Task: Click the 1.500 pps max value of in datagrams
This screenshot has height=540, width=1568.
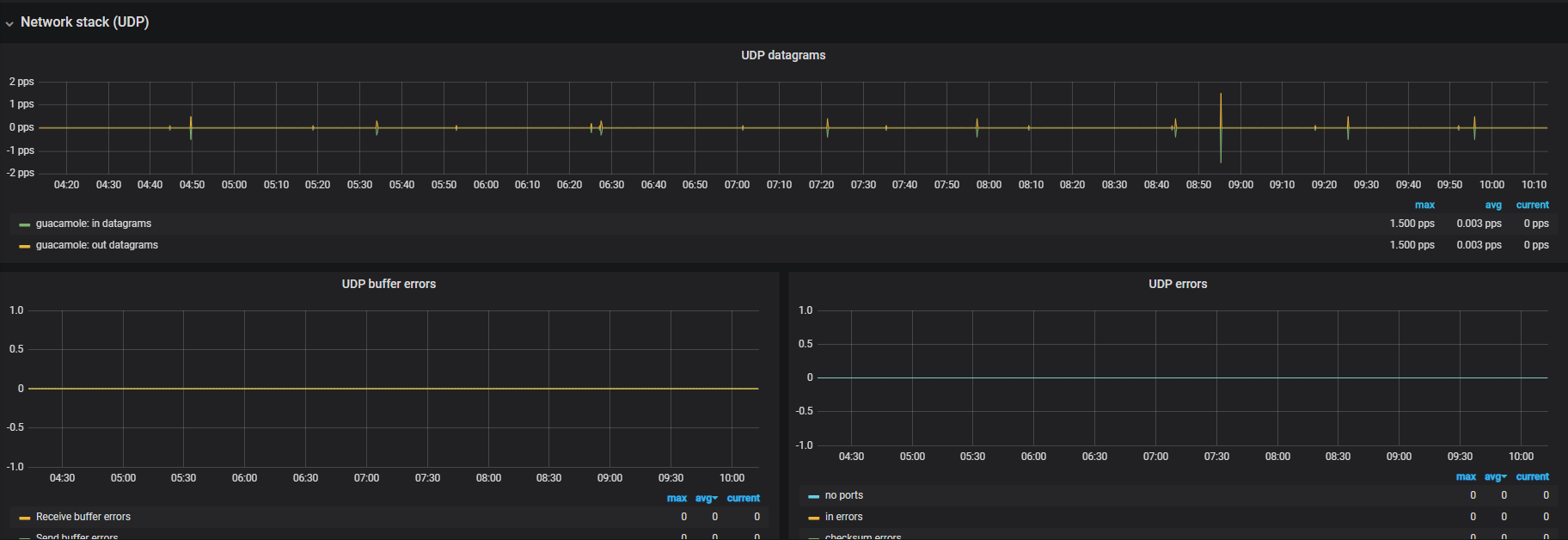Action: pyautogui.click(x=1412, y=224)
